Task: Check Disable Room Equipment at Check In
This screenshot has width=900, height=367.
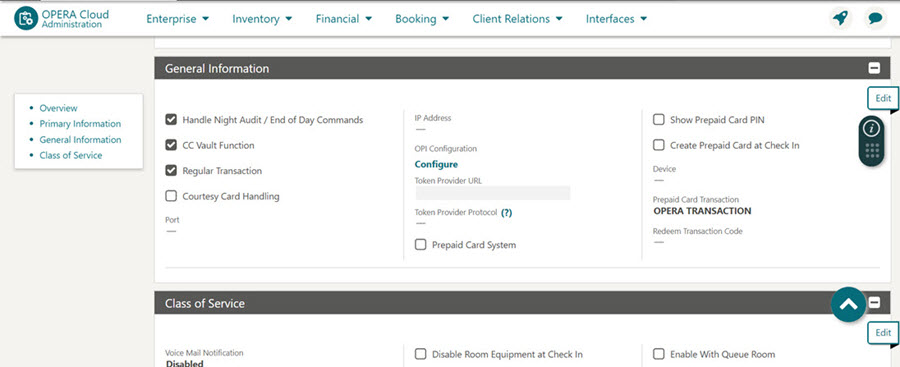Action: tap(421, 354)
